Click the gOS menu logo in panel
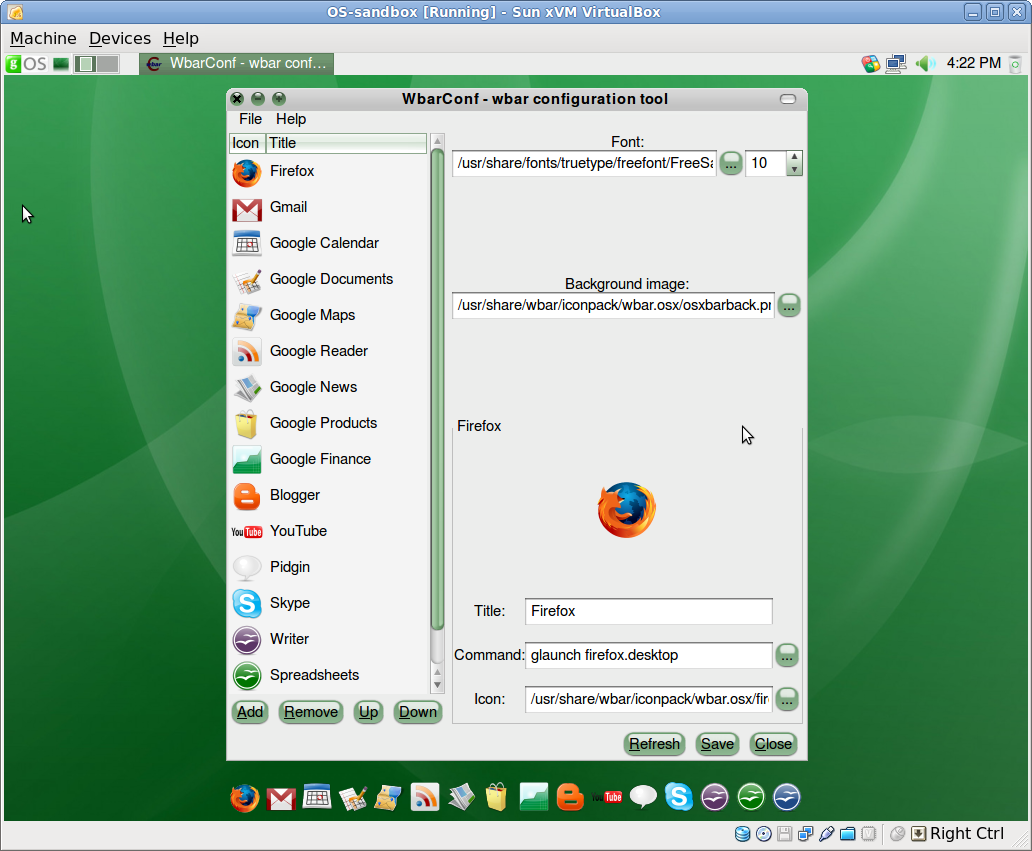The width and height of the screenshot is (1032, 851). click(26, 64)
